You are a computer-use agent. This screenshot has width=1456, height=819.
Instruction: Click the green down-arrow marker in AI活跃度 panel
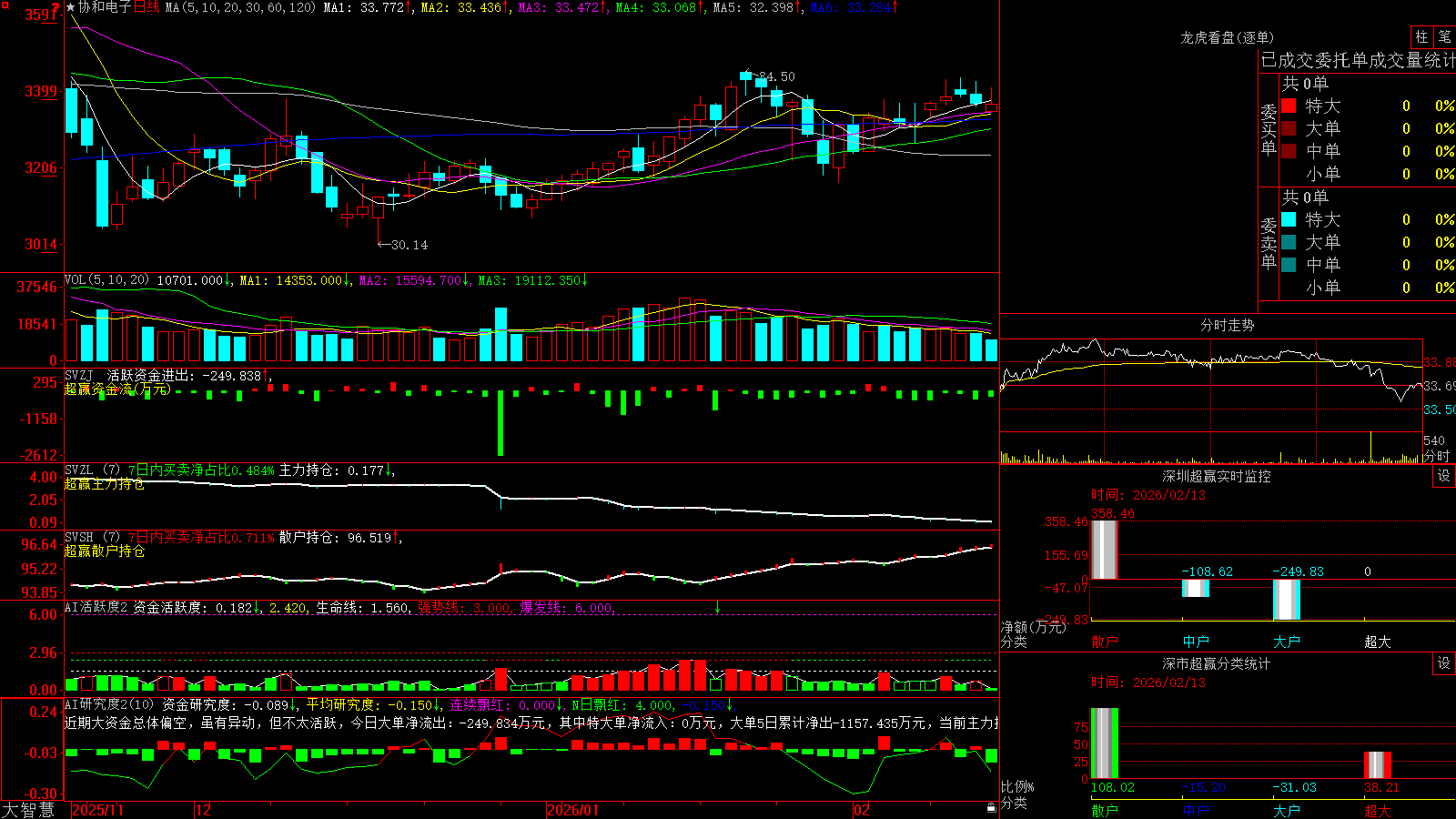[717, 607]
